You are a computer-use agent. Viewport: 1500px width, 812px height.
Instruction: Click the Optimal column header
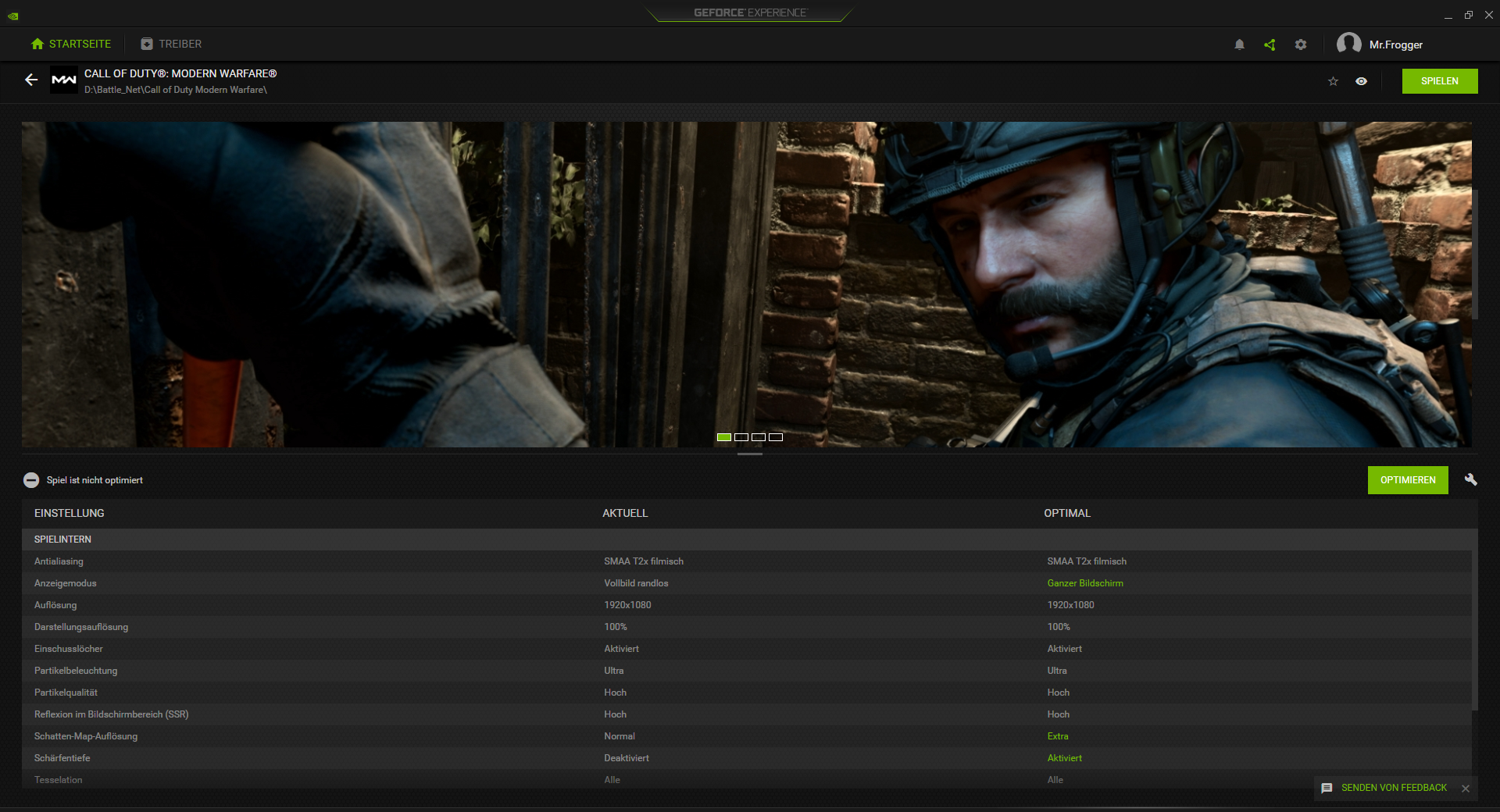click(x=1067, y=513)
